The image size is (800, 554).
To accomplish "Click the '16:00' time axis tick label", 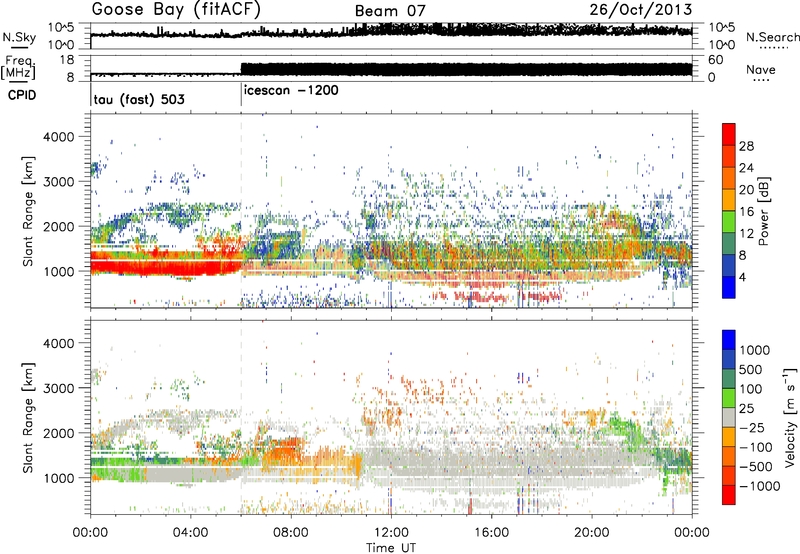I will coord(491,533).
